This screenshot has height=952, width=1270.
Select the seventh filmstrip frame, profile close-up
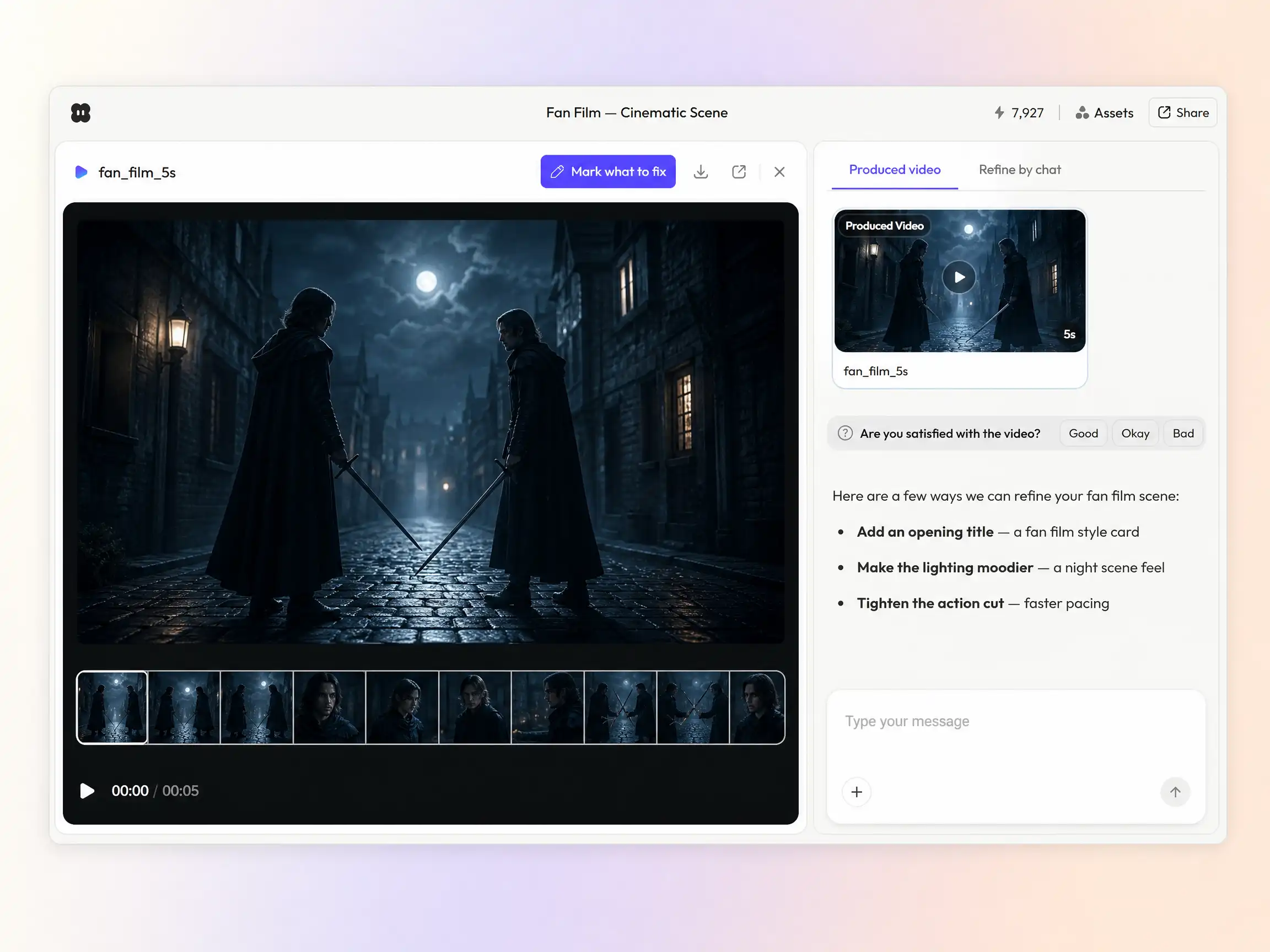click(x=548, y=707)
